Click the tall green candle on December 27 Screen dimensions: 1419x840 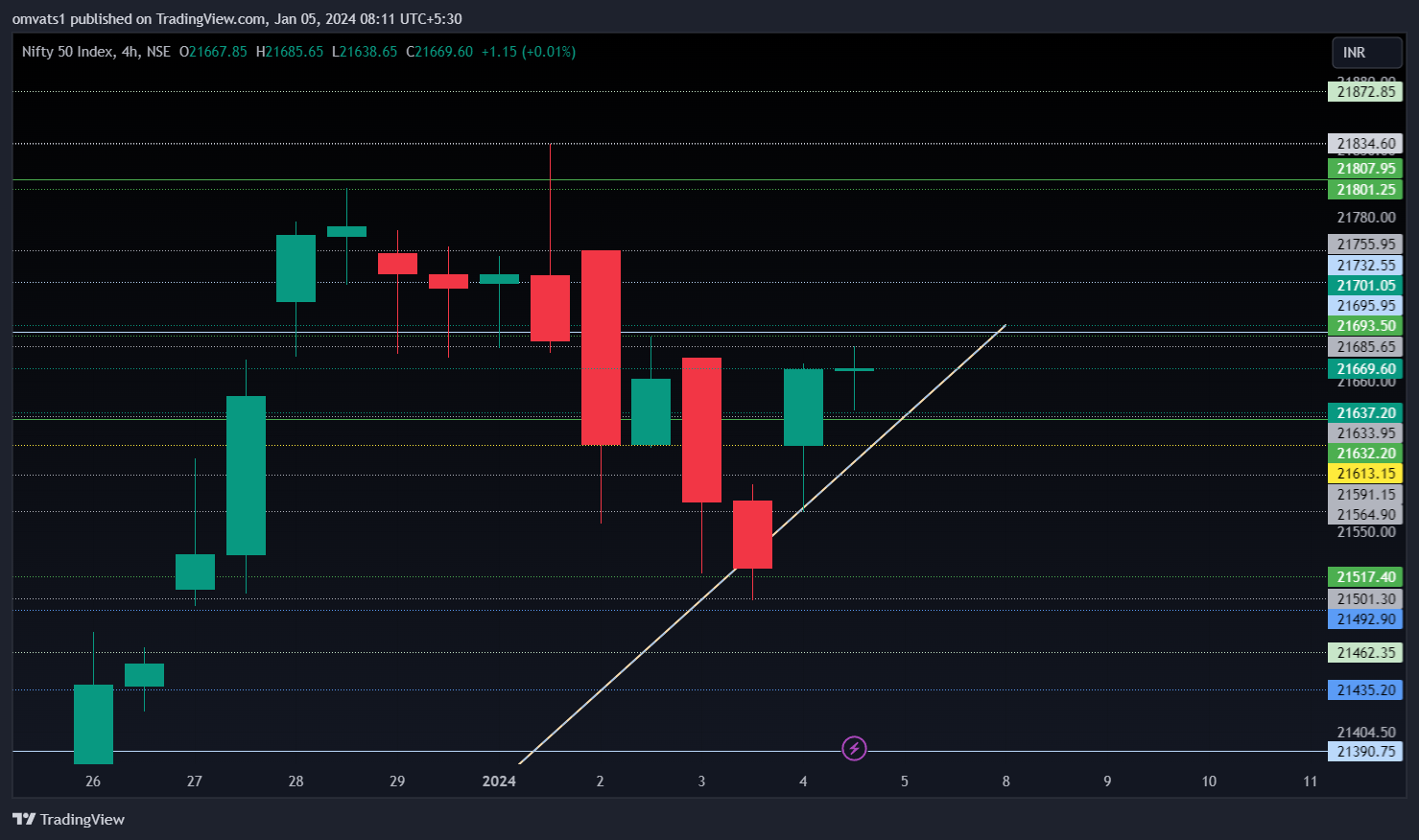coord(246,476)
